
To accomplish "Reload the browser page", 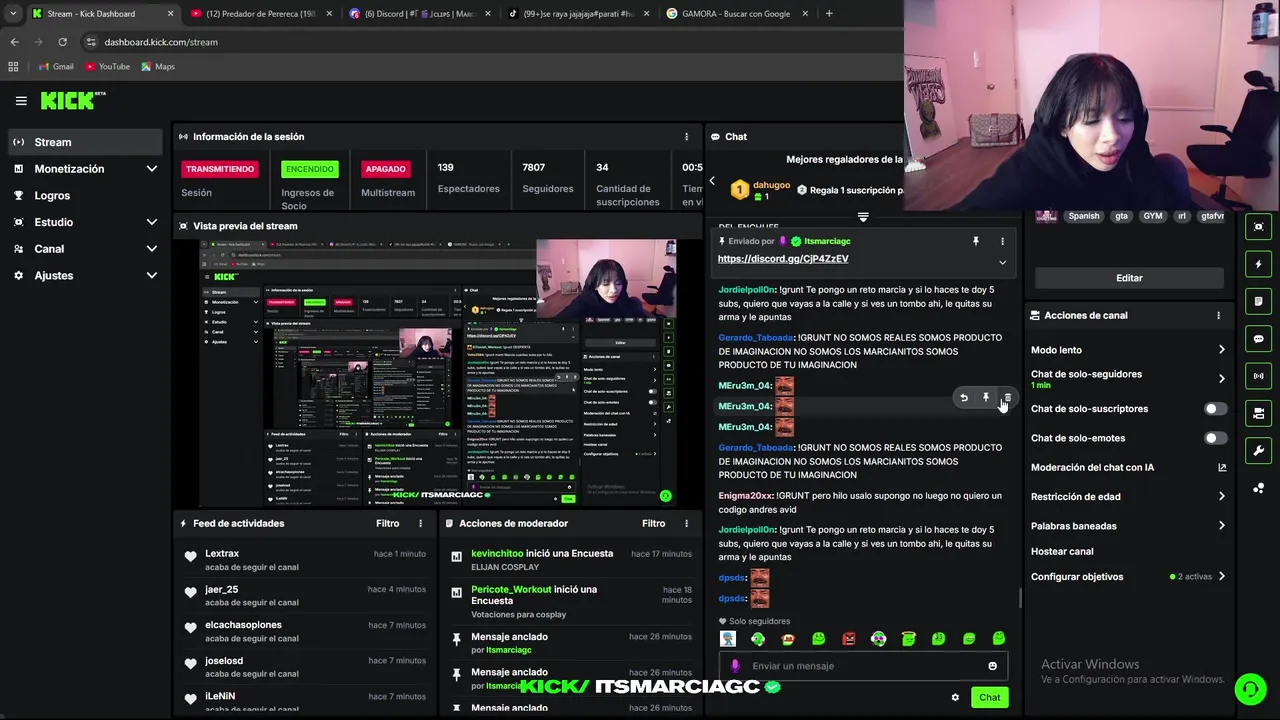I will (x=62, y=42).
